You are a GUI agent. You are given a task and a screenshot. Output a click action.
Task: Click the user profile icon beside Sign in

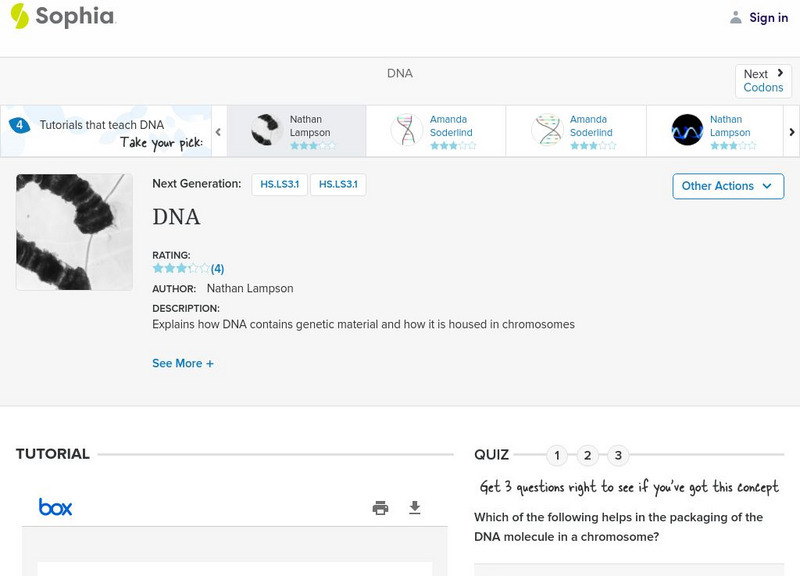[736, 17]
